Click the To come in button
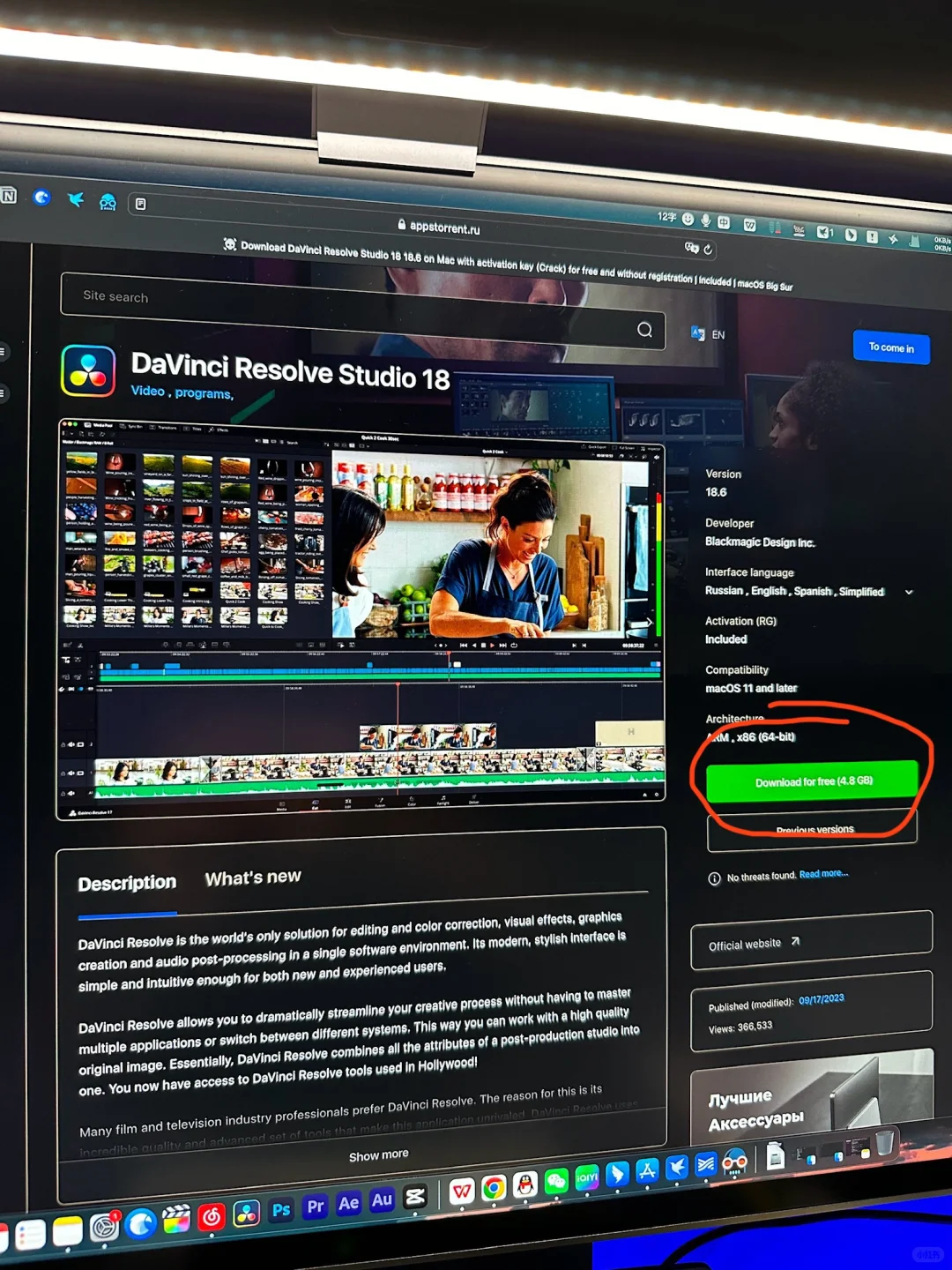Image resolution: width=952 pixels, height=1270 pixels. 891,347
